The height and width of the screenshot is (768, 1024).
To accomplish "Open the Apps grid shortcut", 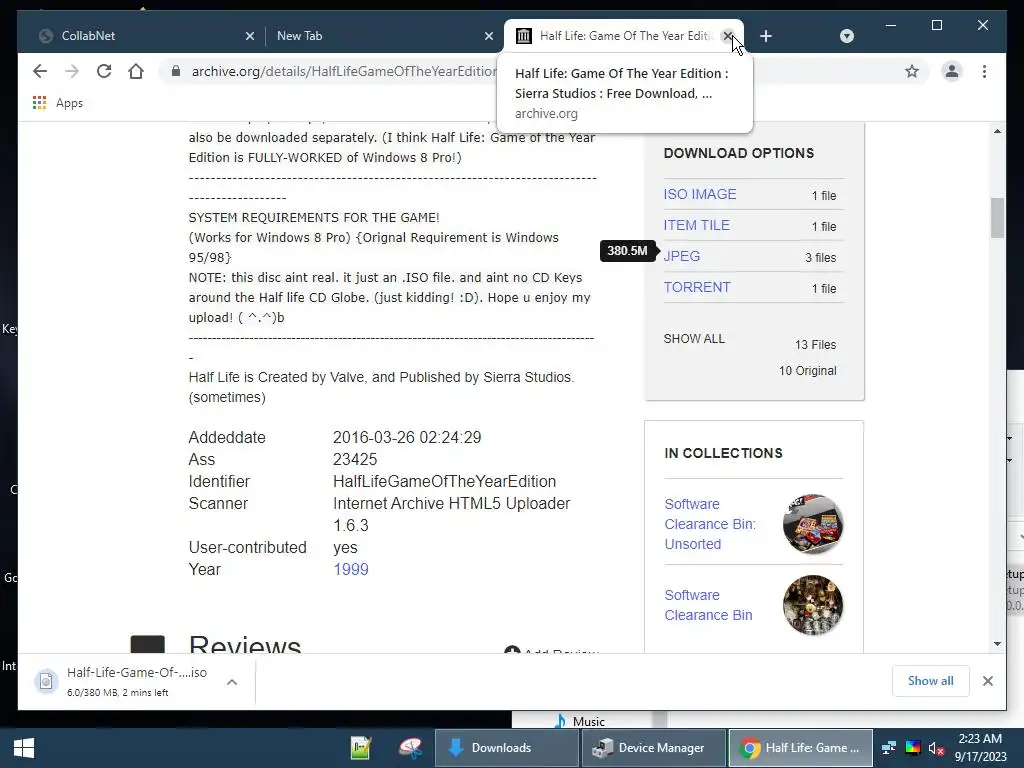I will (x=57, y=103).
